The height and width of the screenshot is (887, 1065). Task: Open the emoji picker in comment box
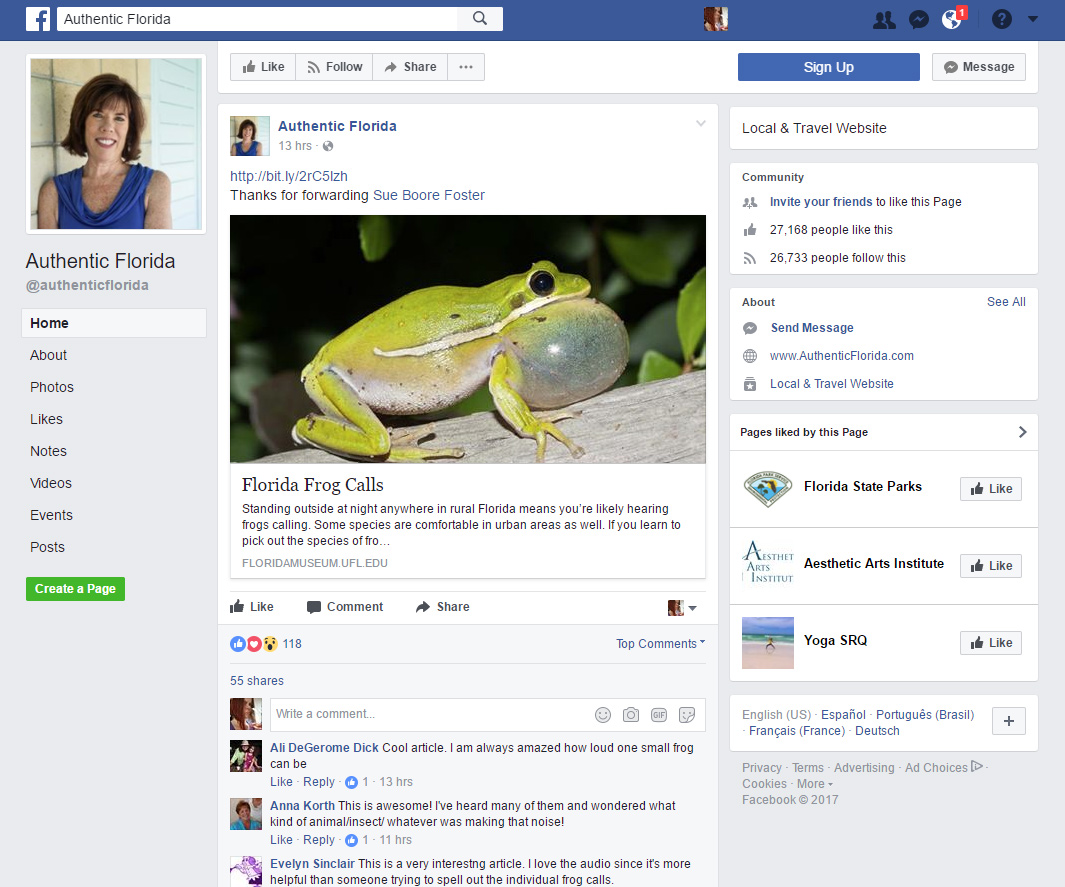[x=603, y=715]
